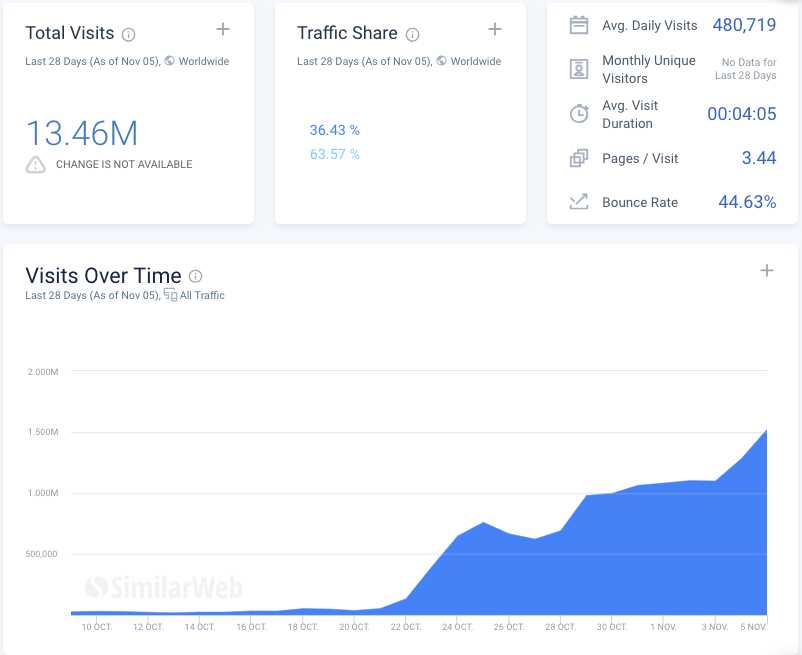Click the stacked pages icon for Pages / Visit

tap(579, 159)
